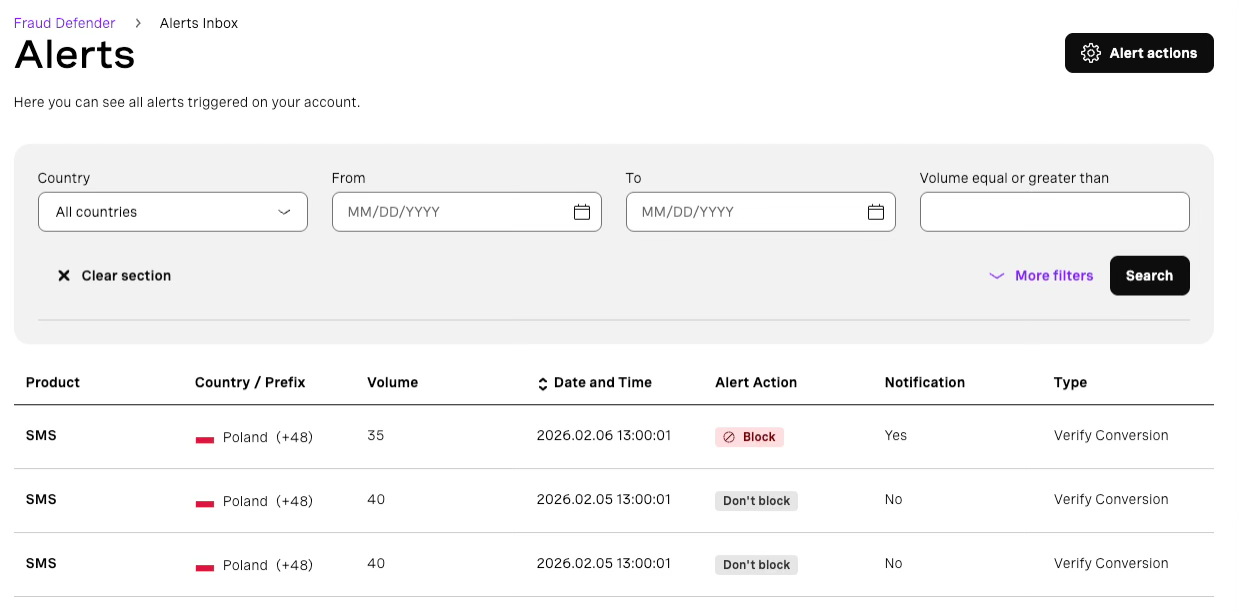Click the Notification column header
The width and height of the screenshot is (1239, 611).
(x=925, y=382)
